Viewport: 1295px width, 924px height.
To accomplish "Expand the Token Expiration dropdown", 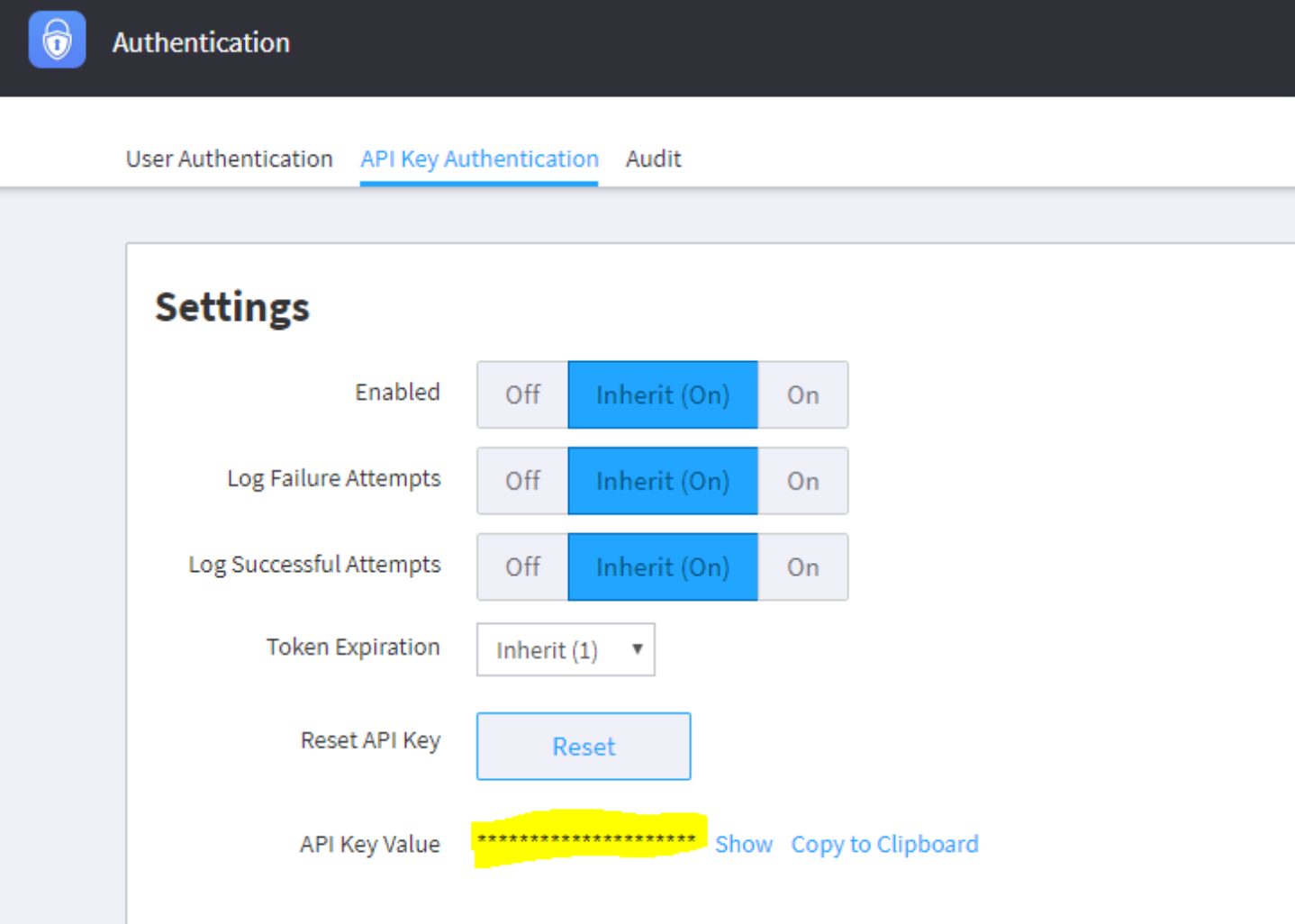I will click(x=566, y=650).
